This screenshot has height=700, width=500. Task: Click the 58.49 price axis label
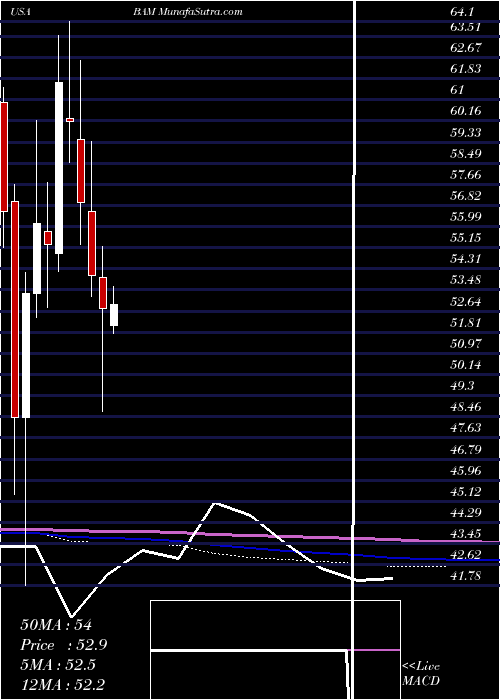pyautogui.click(x=466, y=154)
